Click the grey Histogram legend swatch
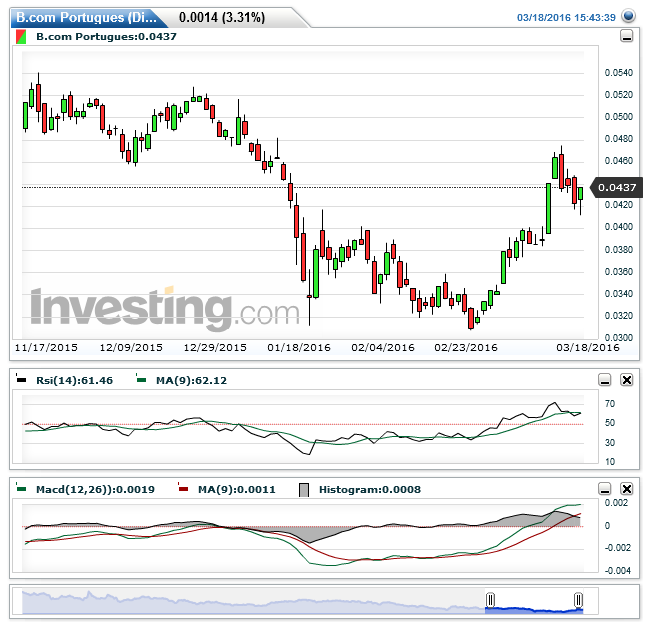The image size is (650, 627). click(x=304, y=490)
